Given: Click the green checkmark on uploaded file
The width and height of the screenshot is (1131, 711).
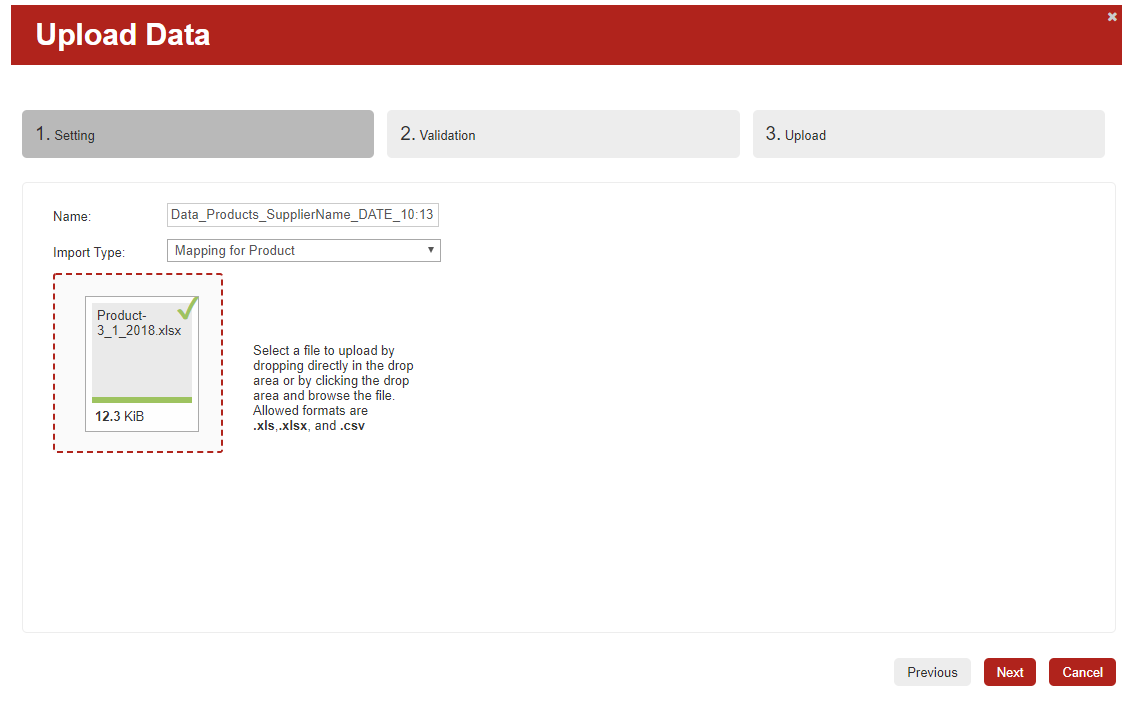Looking at the screenshot, I should point(188,308).
